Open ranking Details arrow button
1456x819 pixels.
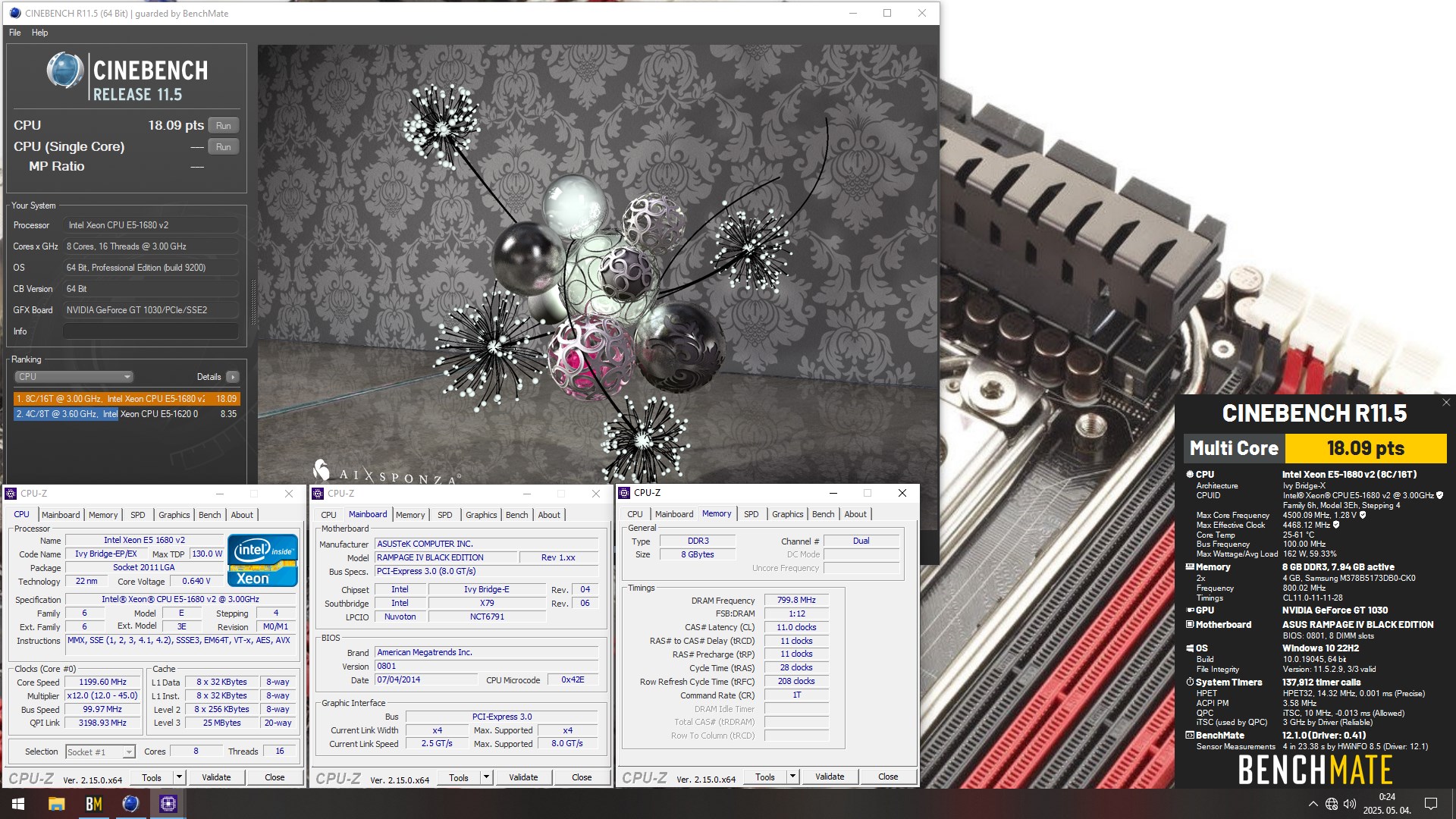click(x=233, y=377)
